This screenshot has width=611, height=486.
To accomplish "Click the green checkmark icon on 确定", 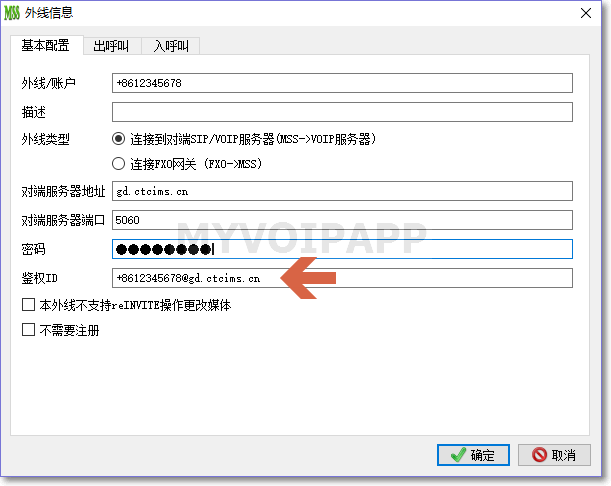I will (457, 455).
